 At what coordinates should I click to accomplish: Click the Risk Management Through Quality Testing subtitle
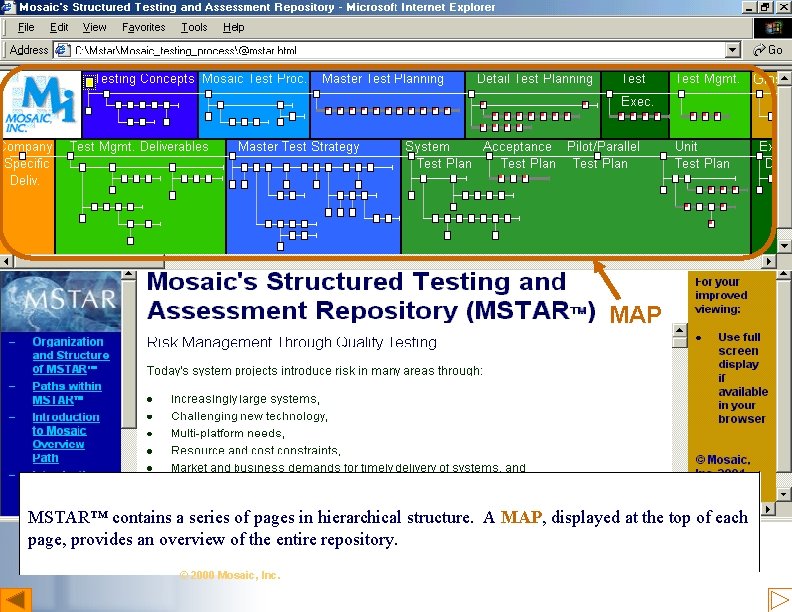tap(291, 342)
